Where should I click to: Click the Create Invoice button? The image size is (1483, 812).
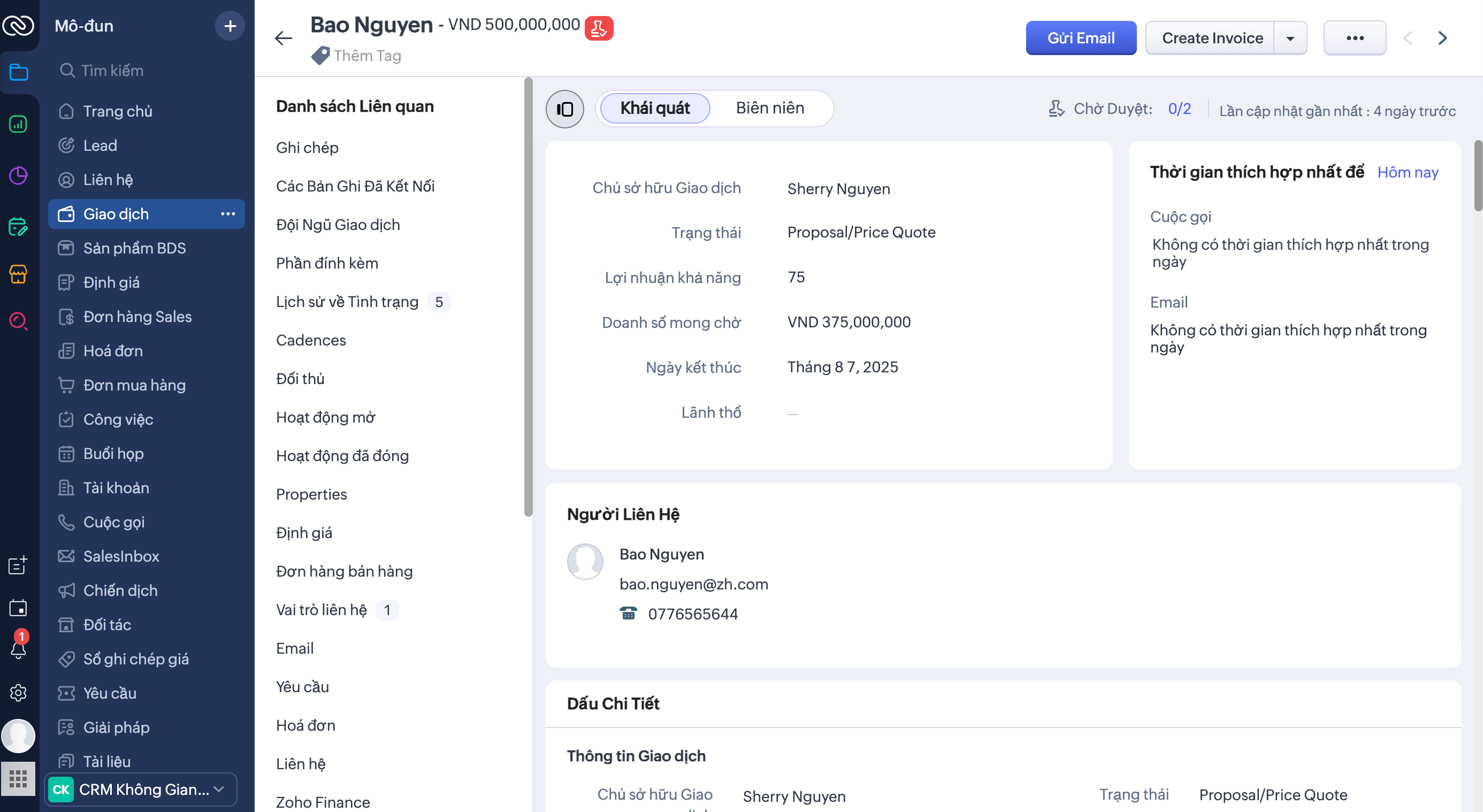[1212, 38]
